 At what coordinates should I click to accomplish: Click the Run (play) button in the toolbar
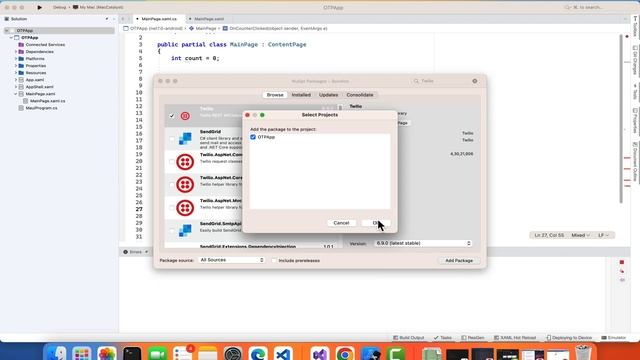click(x=40, y=7)
